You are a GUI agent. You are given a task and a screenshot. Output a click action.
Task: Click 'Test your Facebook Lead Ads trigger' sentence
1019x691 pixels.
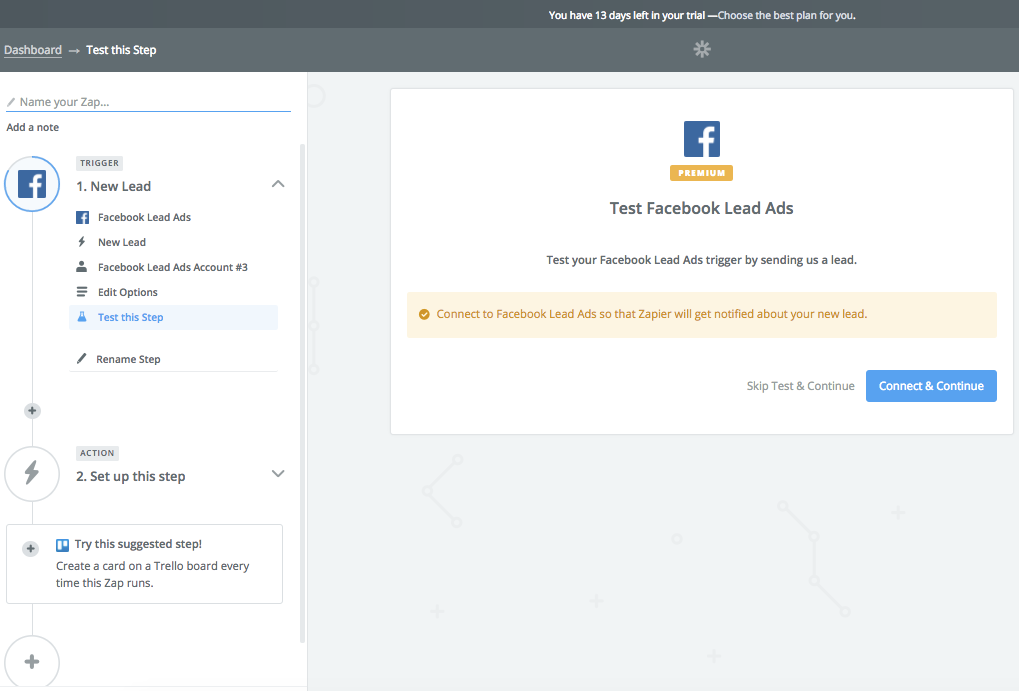tap(702, 260)
